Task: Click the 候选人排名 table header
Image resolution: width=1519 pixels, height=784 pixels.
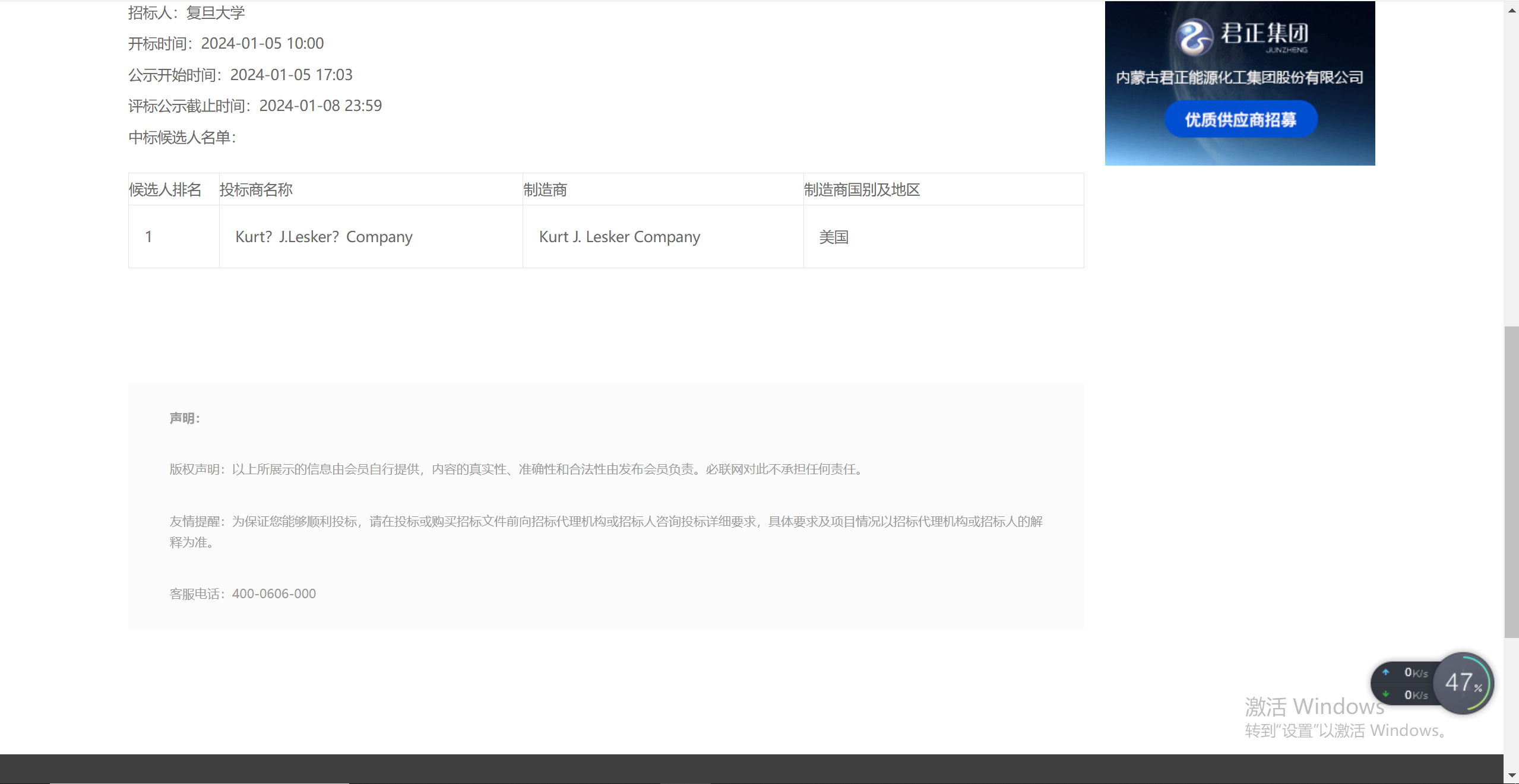Action: (x=165, y=190)
